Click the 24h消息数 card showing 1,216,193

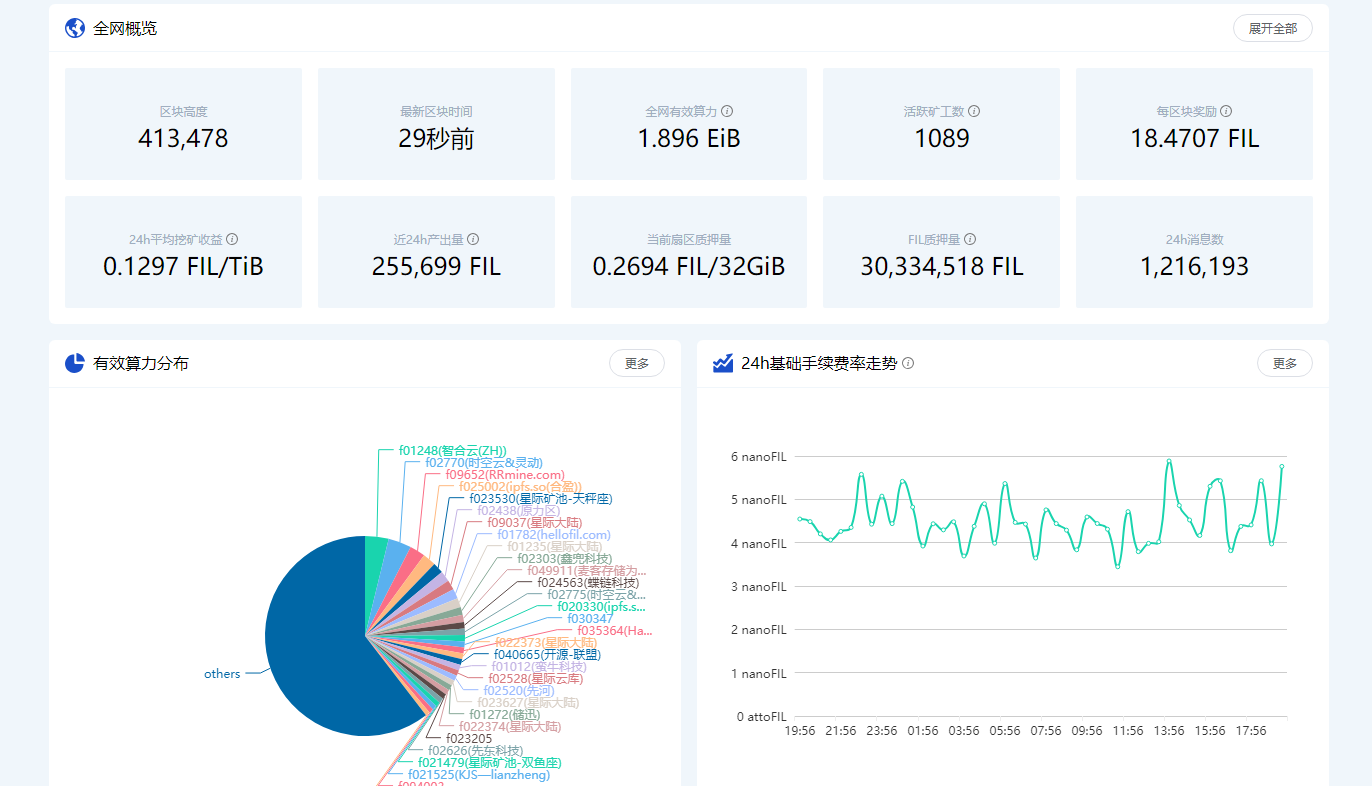pyautogui.click(x=1194, y=252)
